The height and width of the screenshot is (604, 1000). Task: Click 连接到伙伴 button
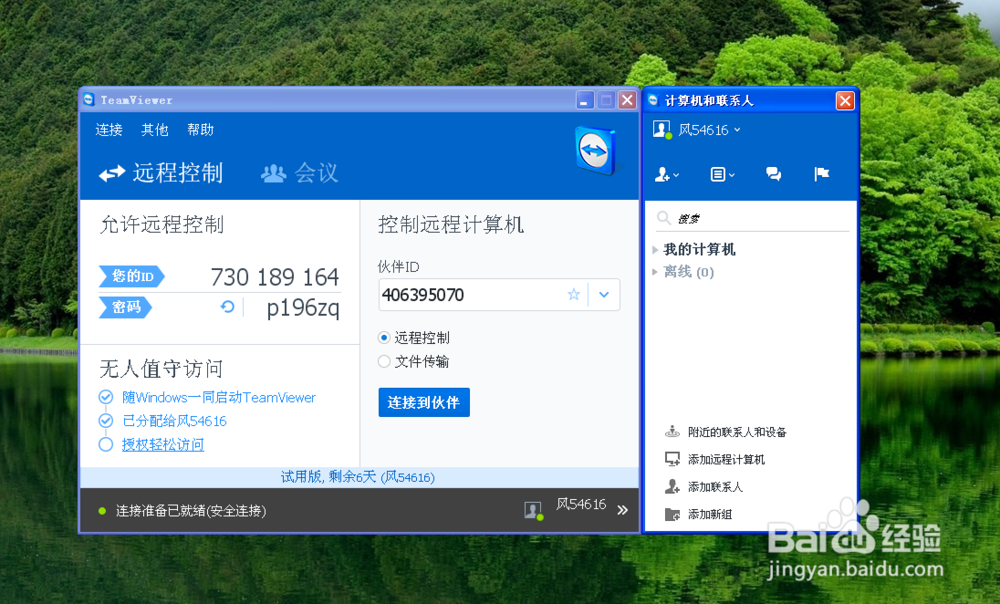point(424,402)
